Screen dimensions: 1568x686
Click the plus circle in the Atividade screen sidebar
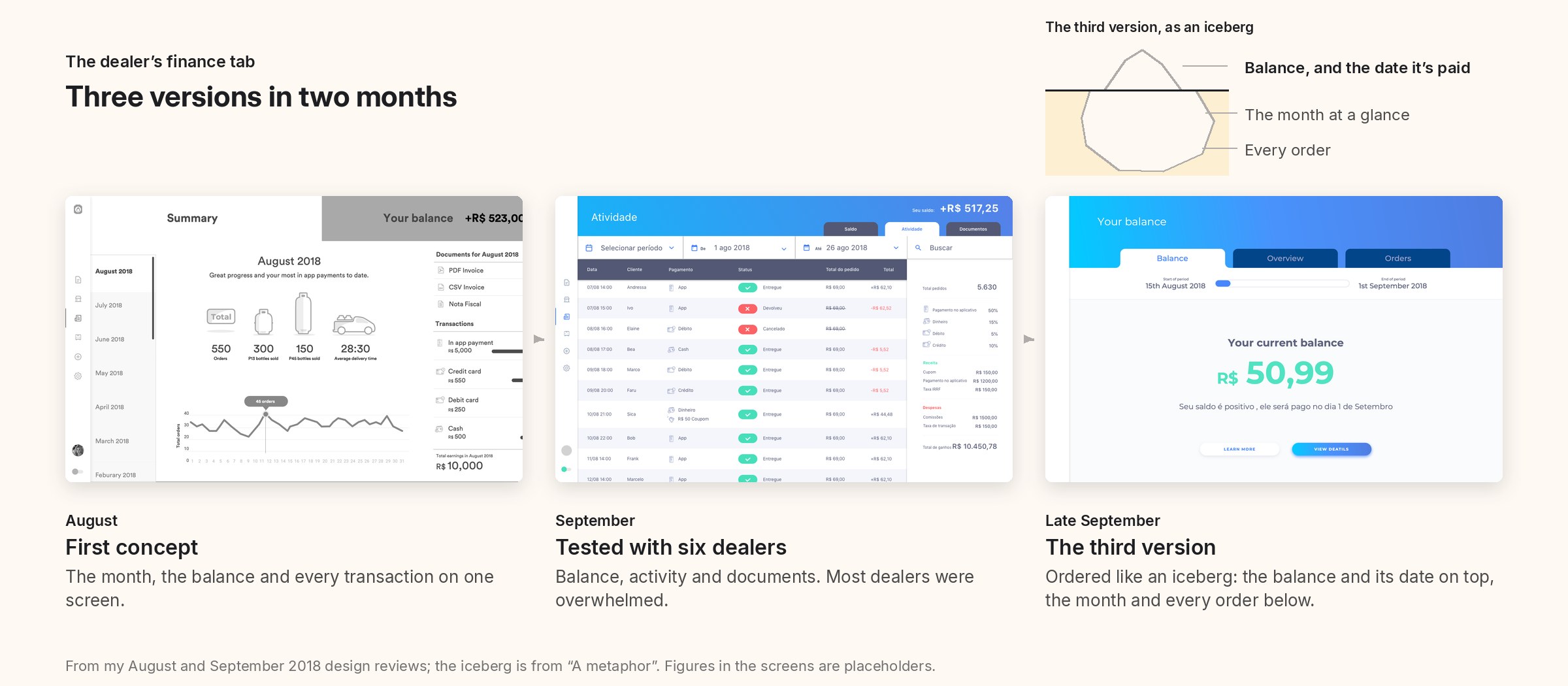pyautogui.click(x=566, y=351)
